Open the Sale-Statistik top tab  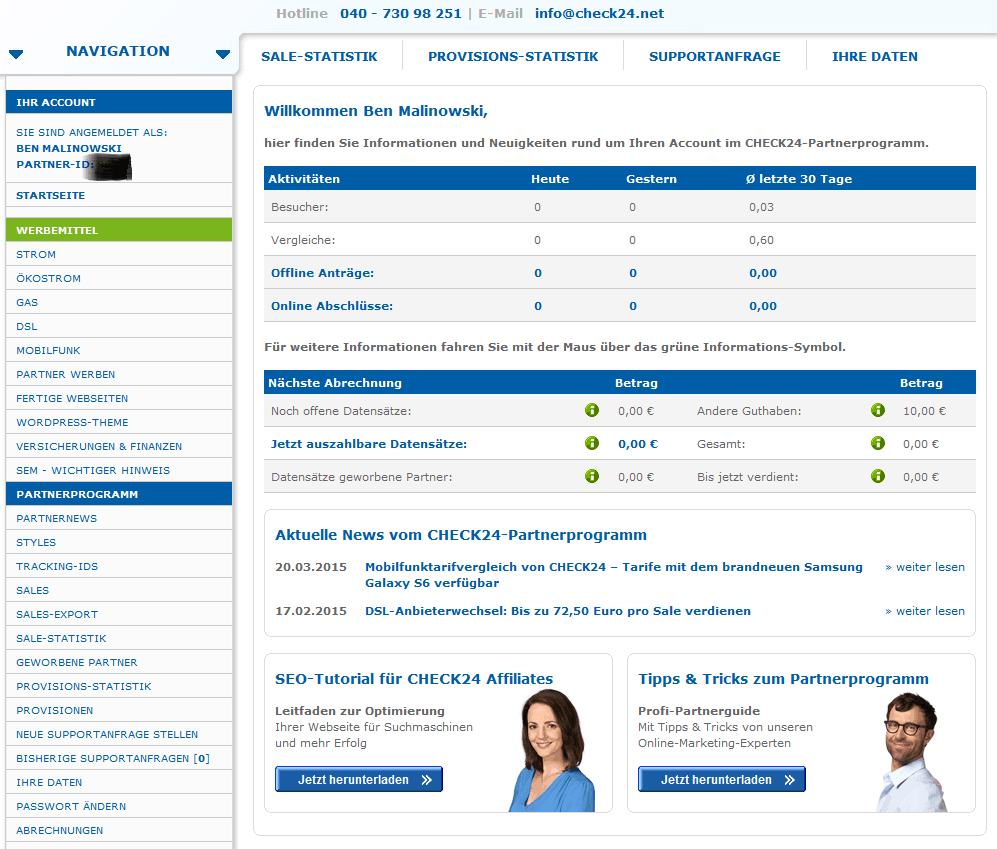tap(319, 57)
